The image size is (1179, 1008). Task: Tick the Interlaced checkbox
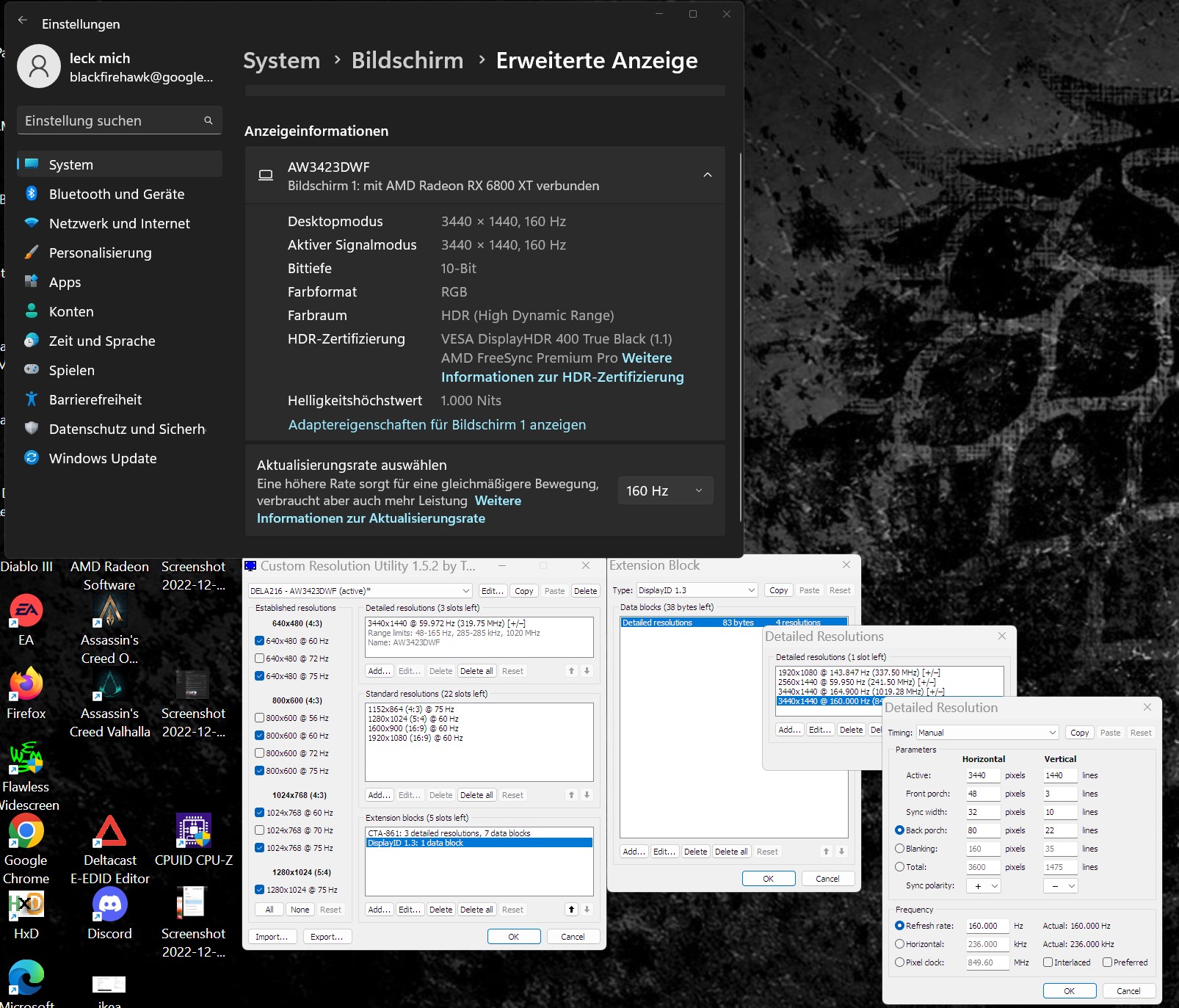click(1048, 962)
